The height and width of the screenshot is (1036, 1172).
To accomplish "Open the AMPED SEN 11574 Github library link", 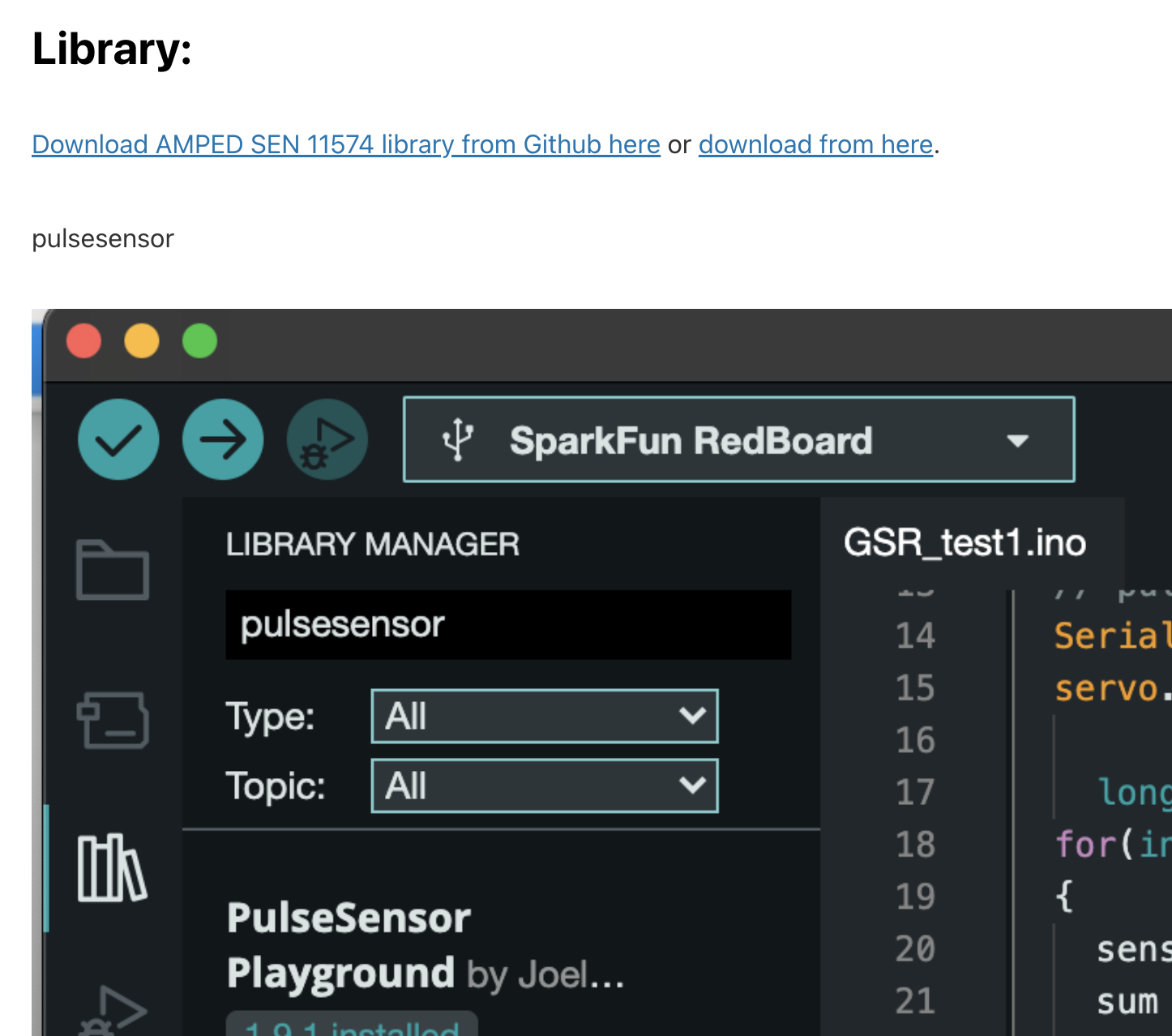I will 346,144.
